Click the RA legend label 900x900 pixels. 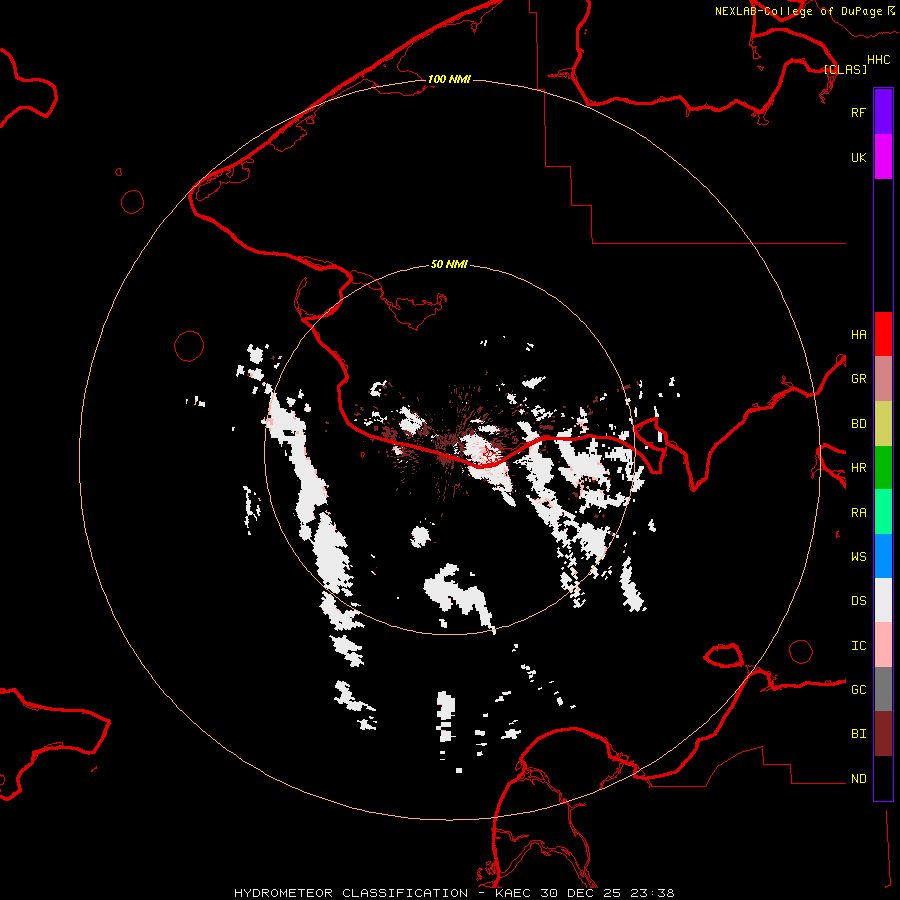tap(858, 512)
